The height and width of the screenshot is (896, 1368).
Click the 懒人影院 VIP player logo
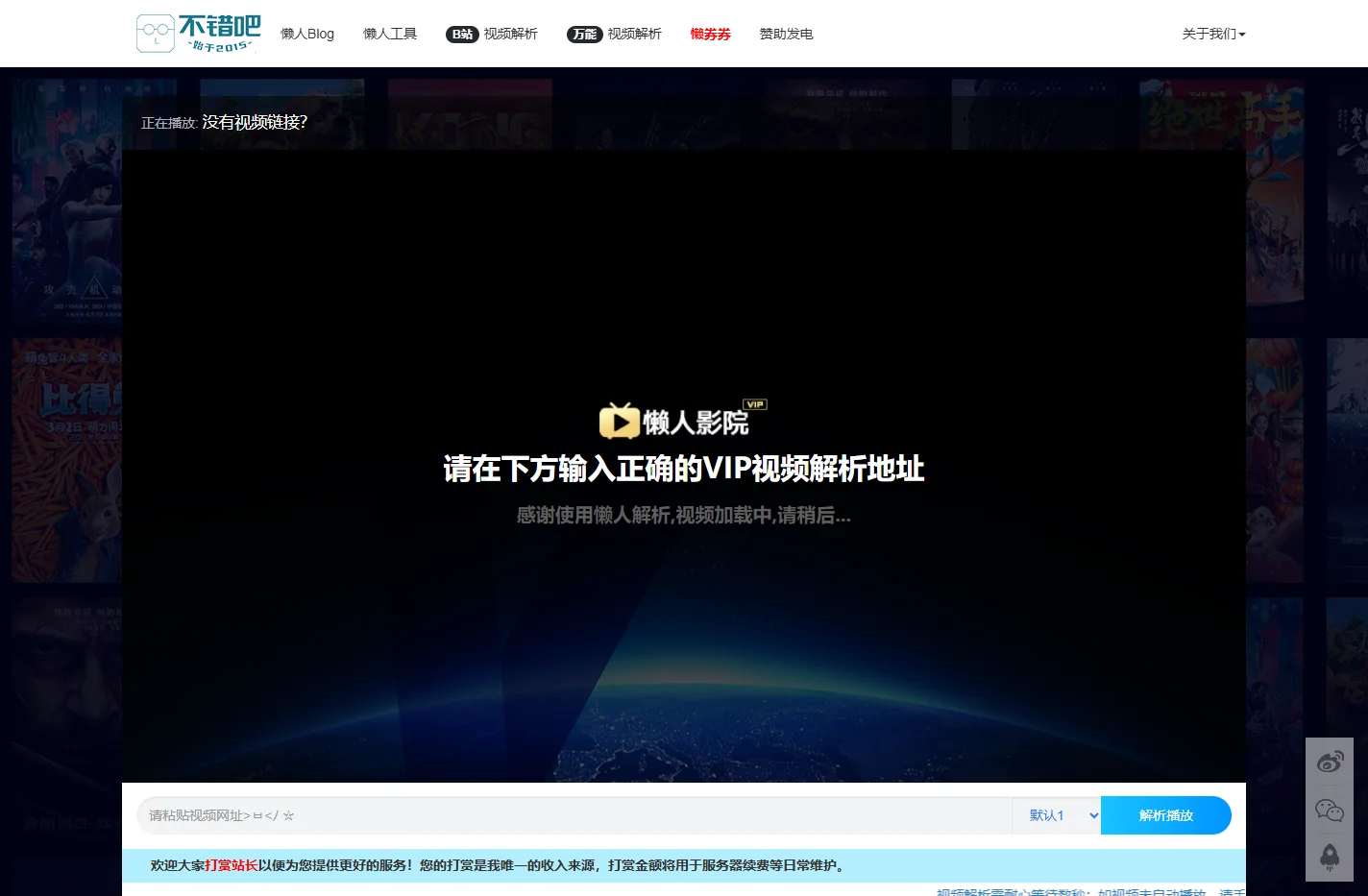(x=683, y=420)
